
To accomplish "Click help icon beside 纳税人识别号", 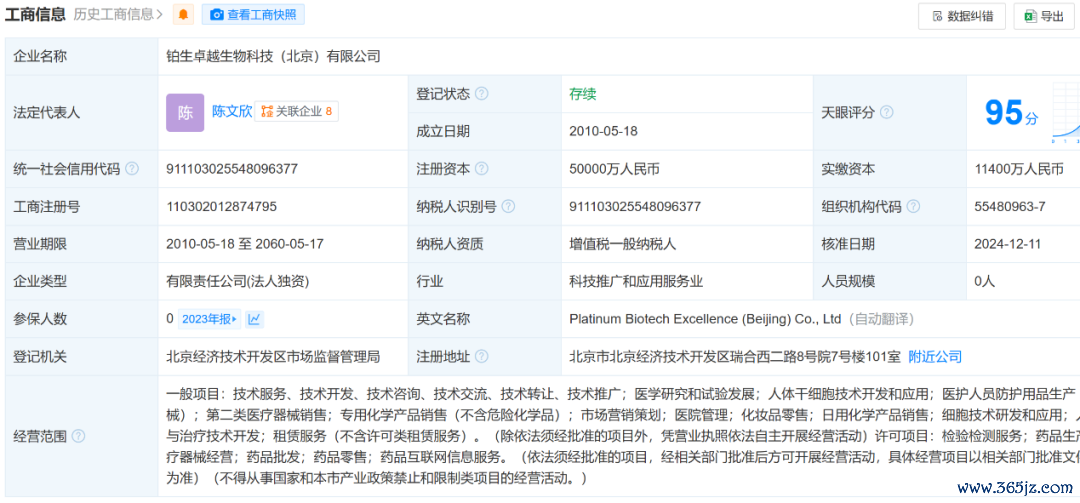I will [508, 207].
